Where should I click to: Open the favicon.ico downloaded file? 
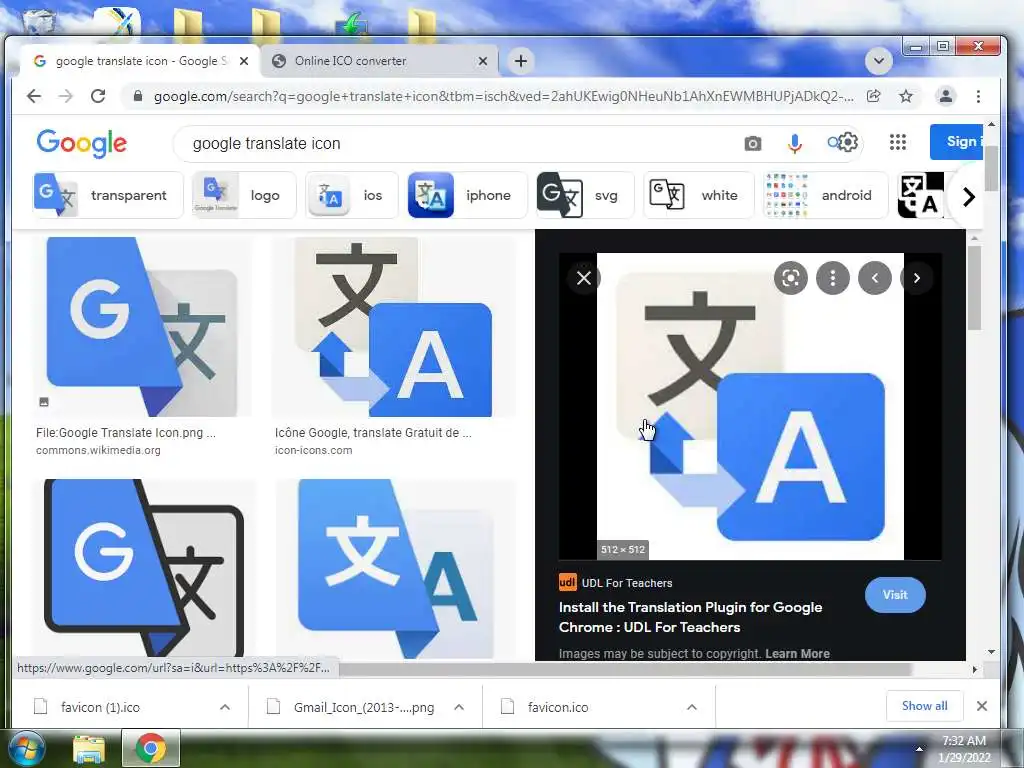point(557,707)
